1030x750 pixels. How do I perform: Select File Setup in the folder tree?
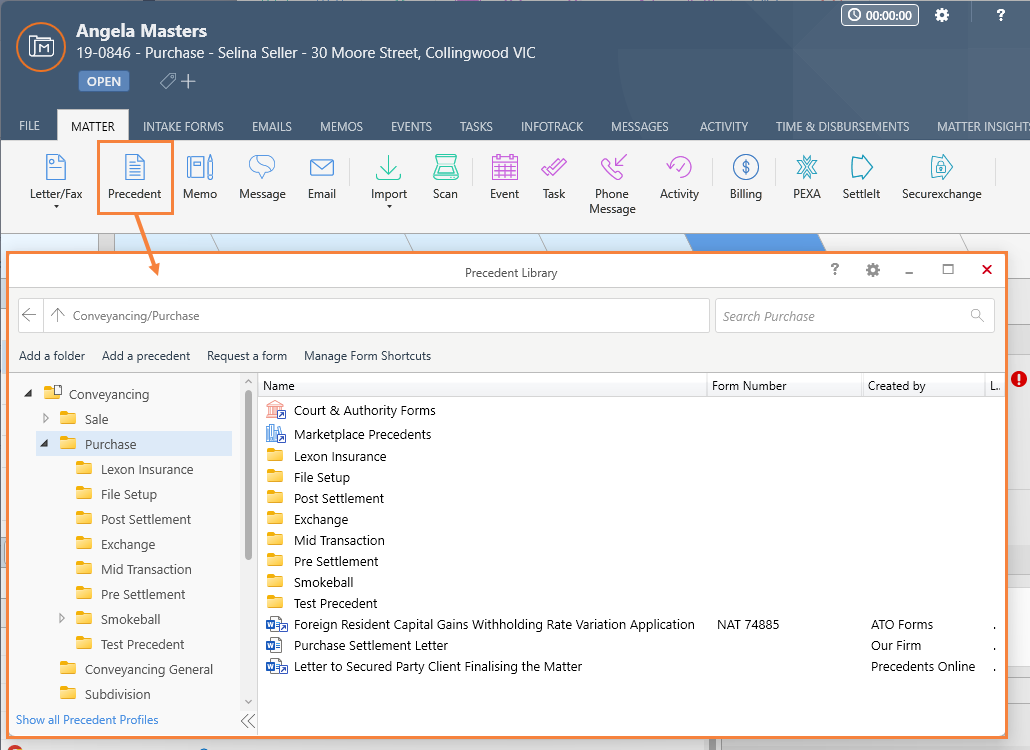[x=129, y=494]
